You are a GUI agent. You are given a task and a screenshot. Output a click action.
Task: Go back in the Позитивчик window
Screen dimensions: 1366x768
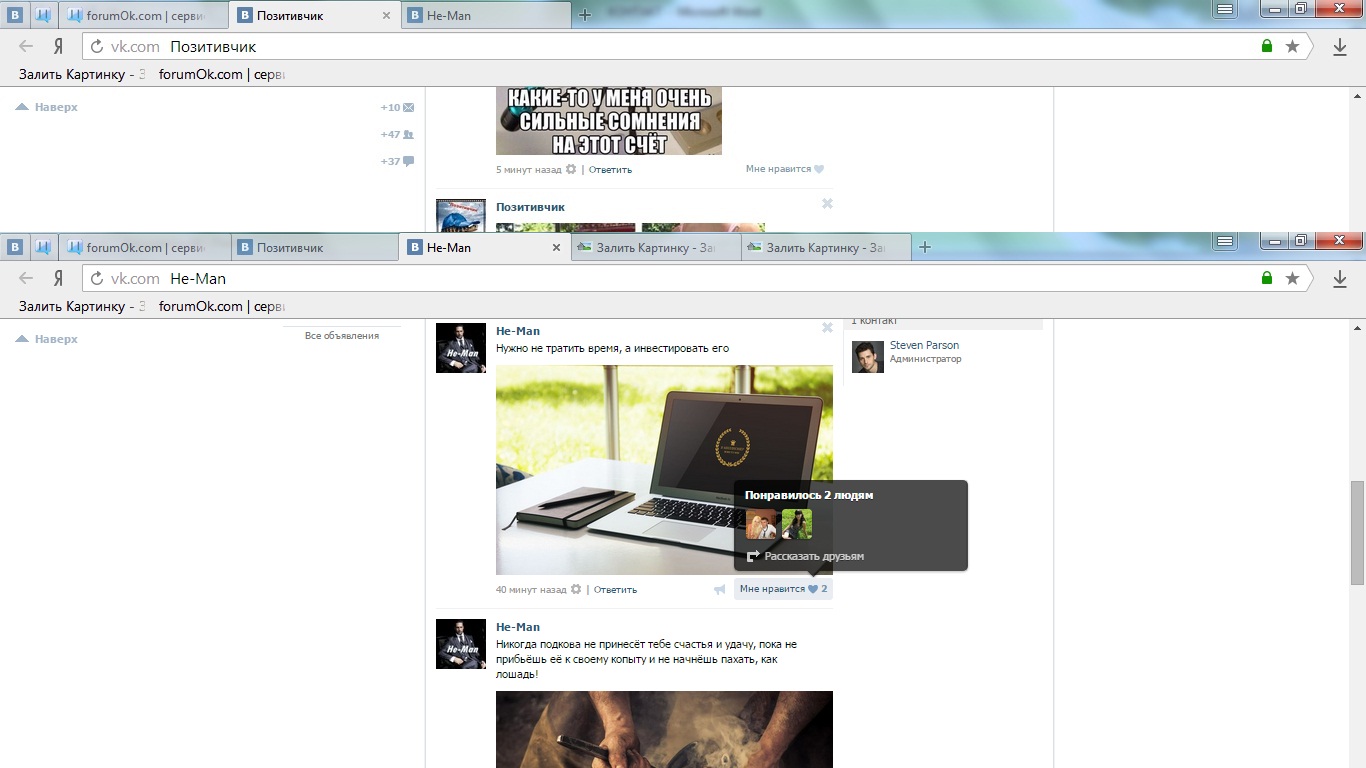26,46
